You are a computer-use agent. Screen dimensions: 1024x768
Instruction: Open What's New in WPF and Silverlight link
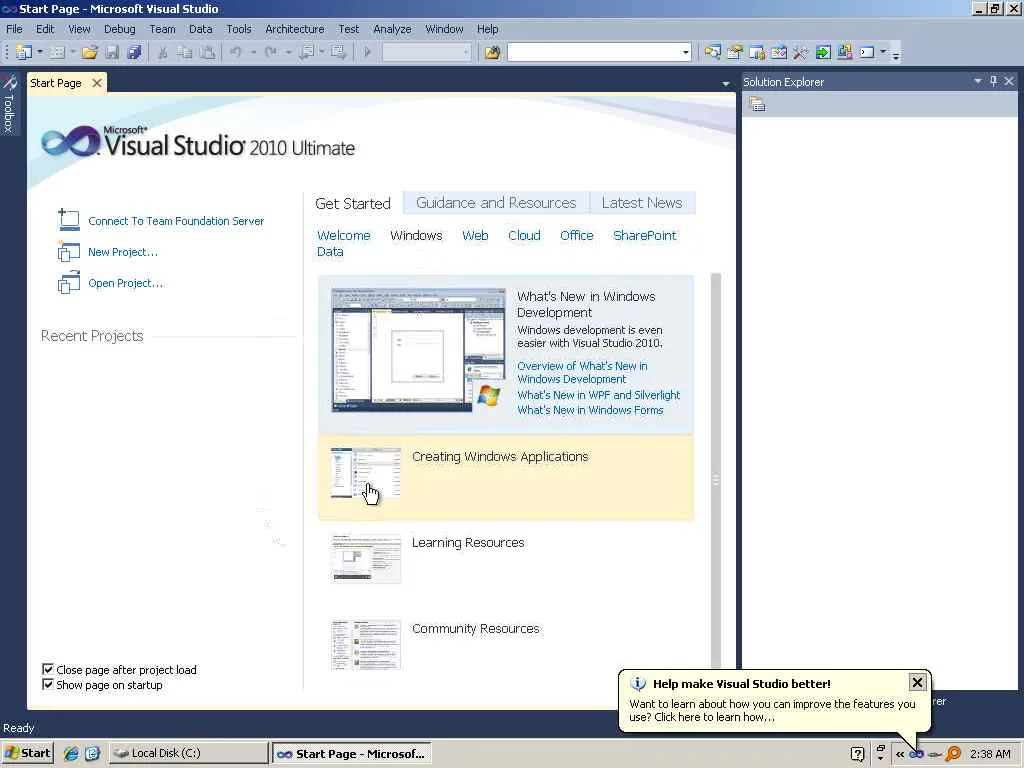[x=598, y=395]
